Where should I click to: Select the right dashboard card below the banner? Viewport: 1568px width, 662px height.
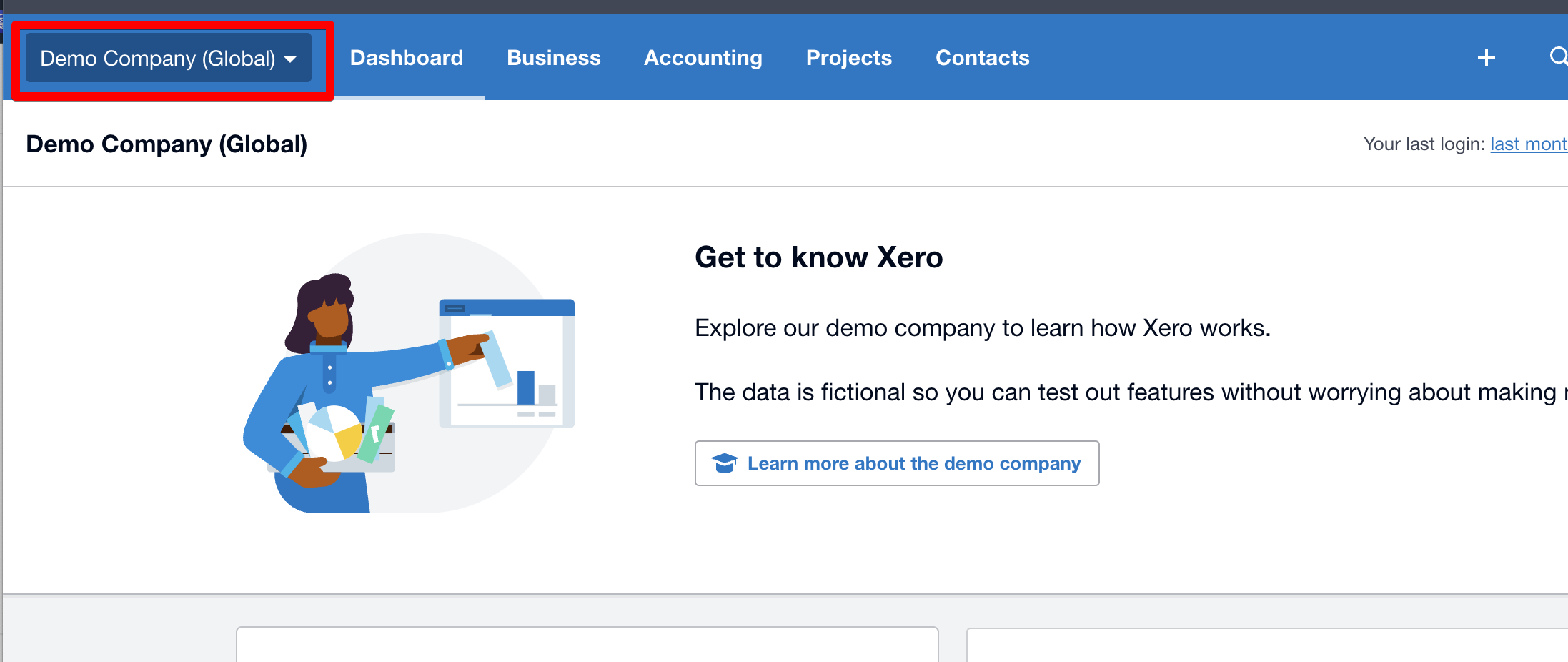click(1266, 645)
